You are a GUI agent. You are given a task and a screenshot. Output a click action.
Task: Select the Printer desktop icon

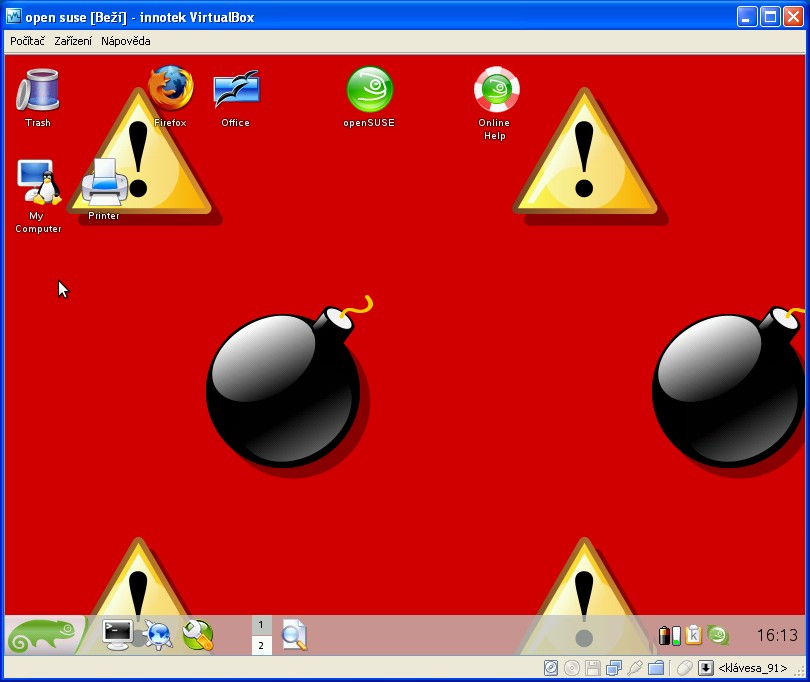(104, 183)
